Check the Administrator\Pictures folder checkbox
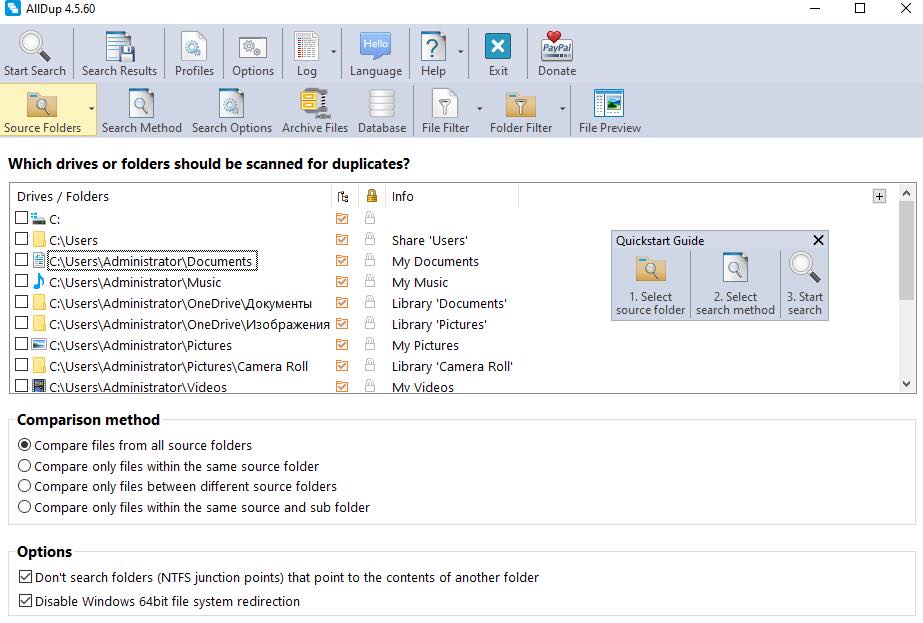Screen dimensions: 923x623 (21, 343)
